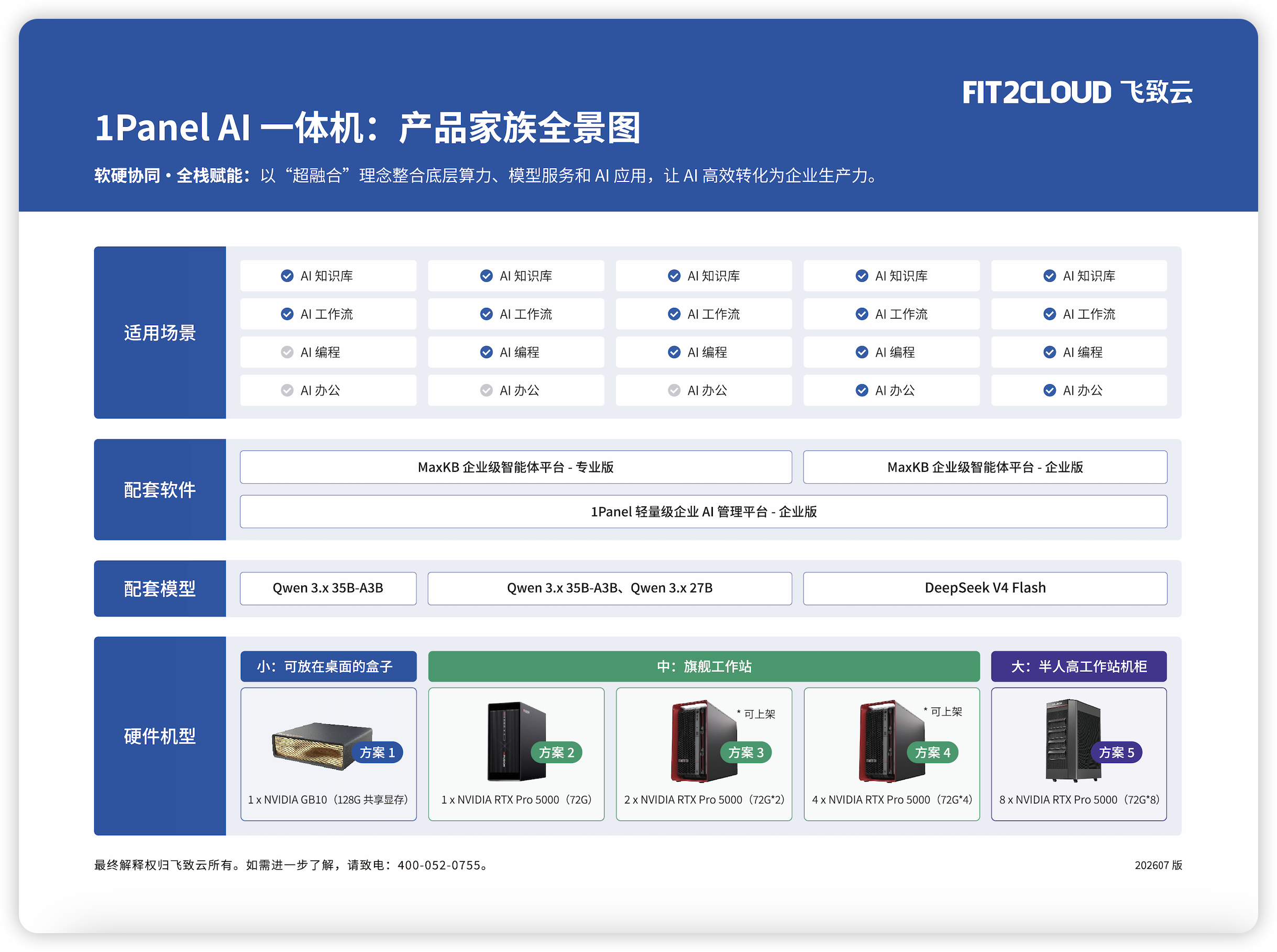This screenshot has height=952, width=1277.
Task: Click the 方案 4 badge
Action: coord(933,752)
